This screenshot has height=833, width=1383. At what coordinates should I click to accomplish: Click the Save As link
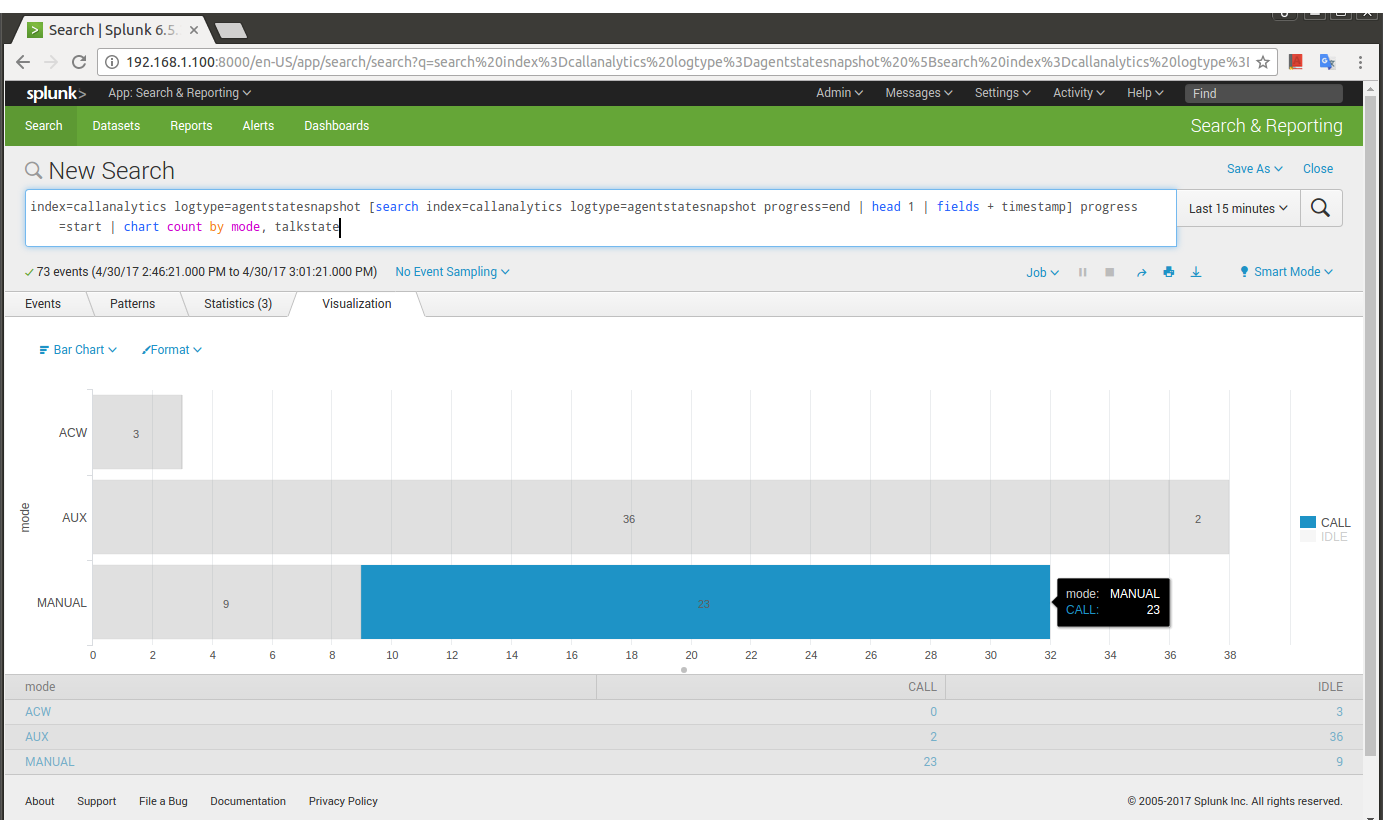[1254, 169]
